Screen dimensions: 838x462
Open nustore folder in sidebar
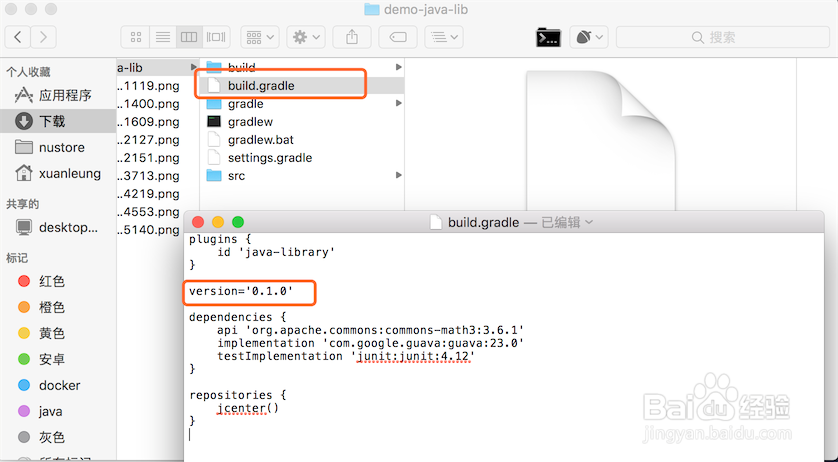pos(58,147)
